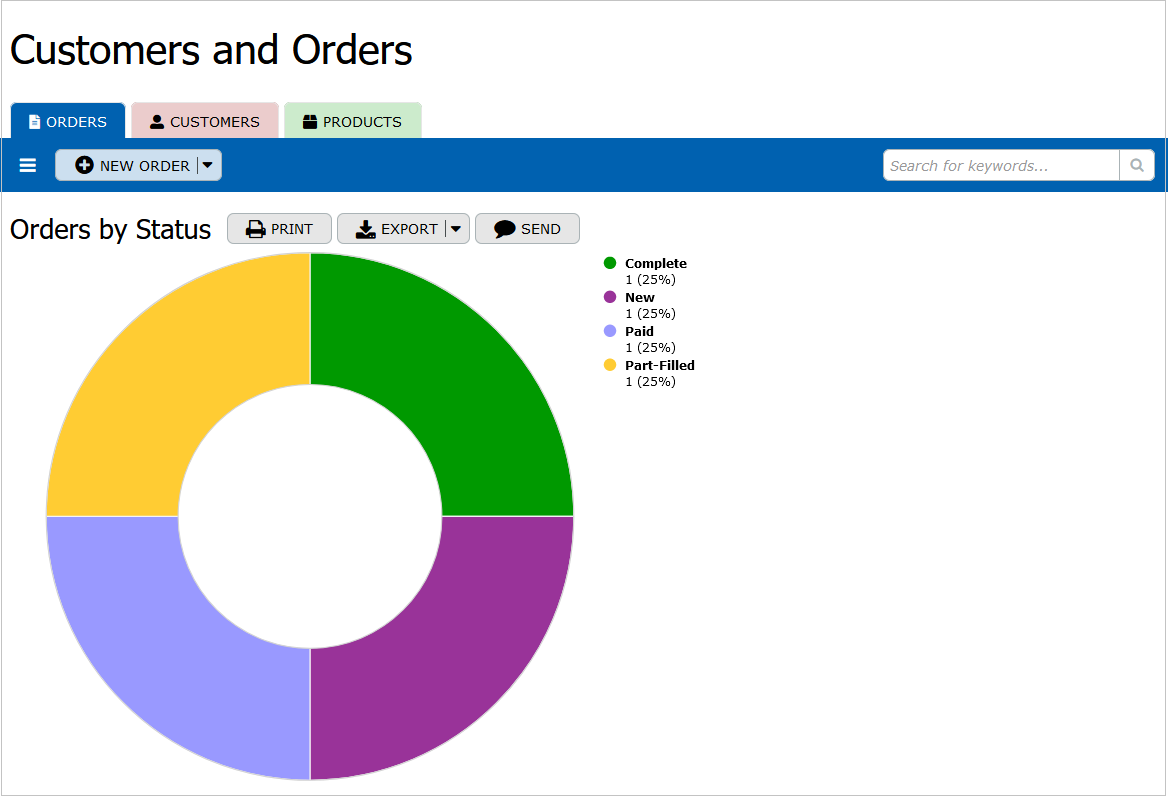Click the magnifier search icon
This screenshot has height=798, width=1168.
click(x=1136, y=166)
